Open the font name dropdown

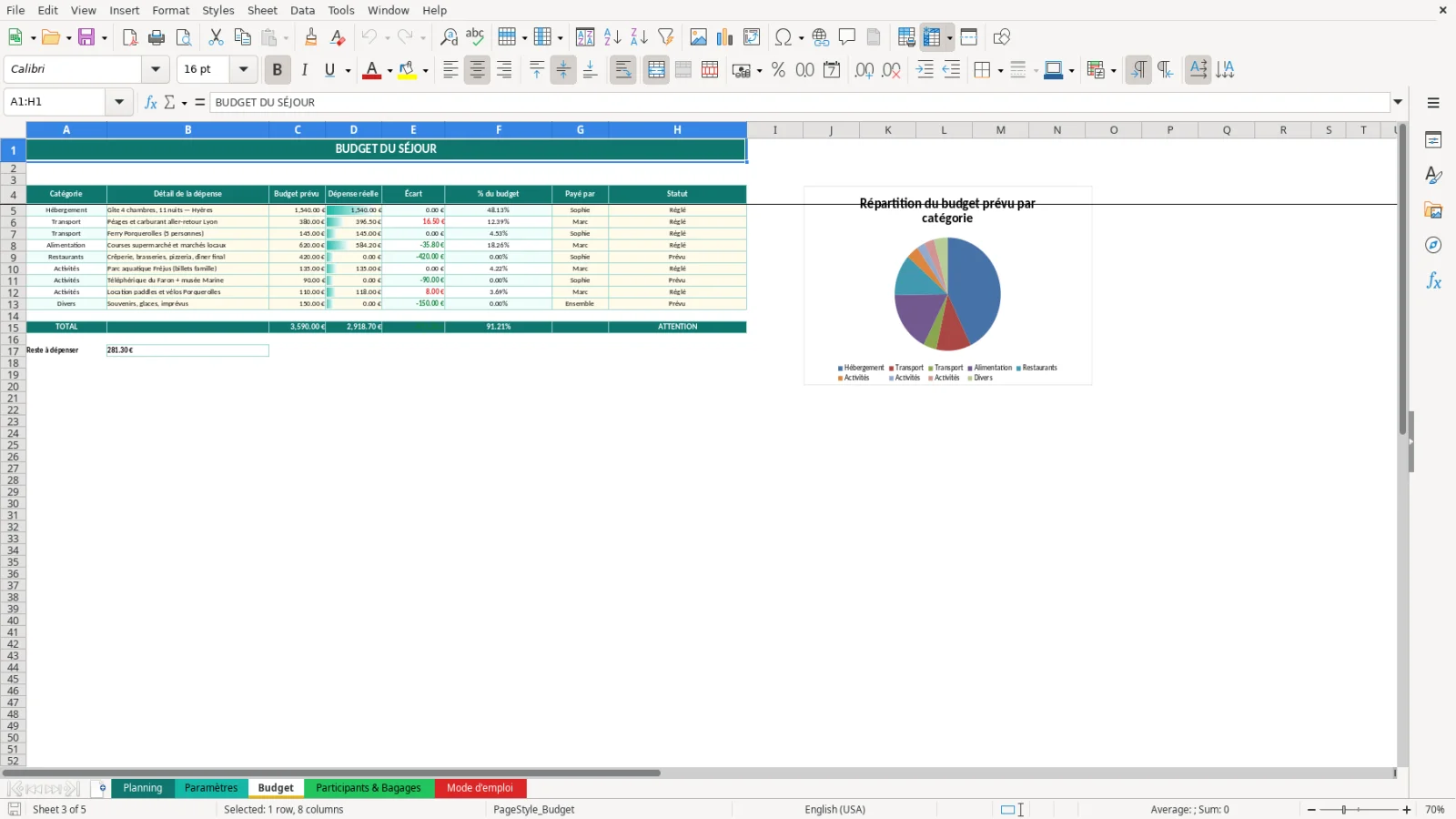click(x=156, y=69)
